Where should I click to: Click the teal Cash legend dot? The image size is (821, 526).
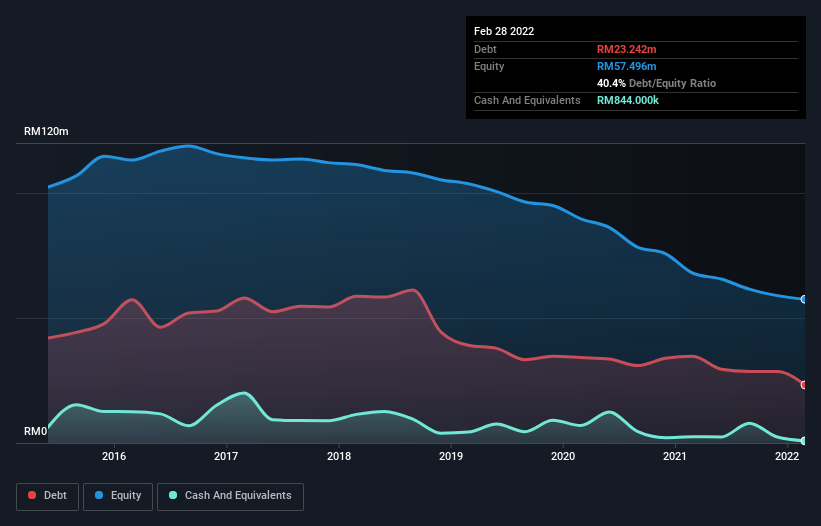click(x=173, y=495)
